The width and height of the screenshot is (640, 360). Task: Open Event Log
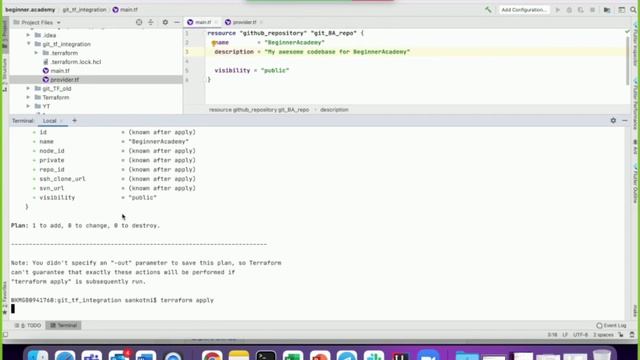(611, 325)
